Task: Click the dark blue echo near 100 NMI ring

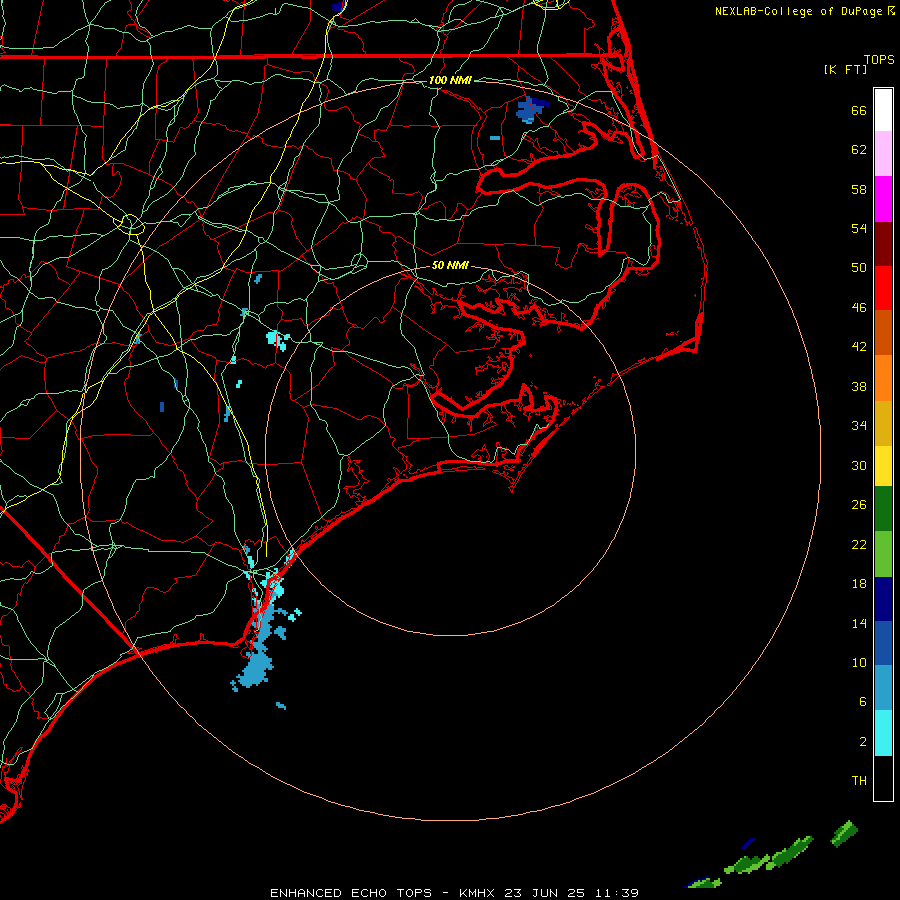Action: (x=531, y=110)
